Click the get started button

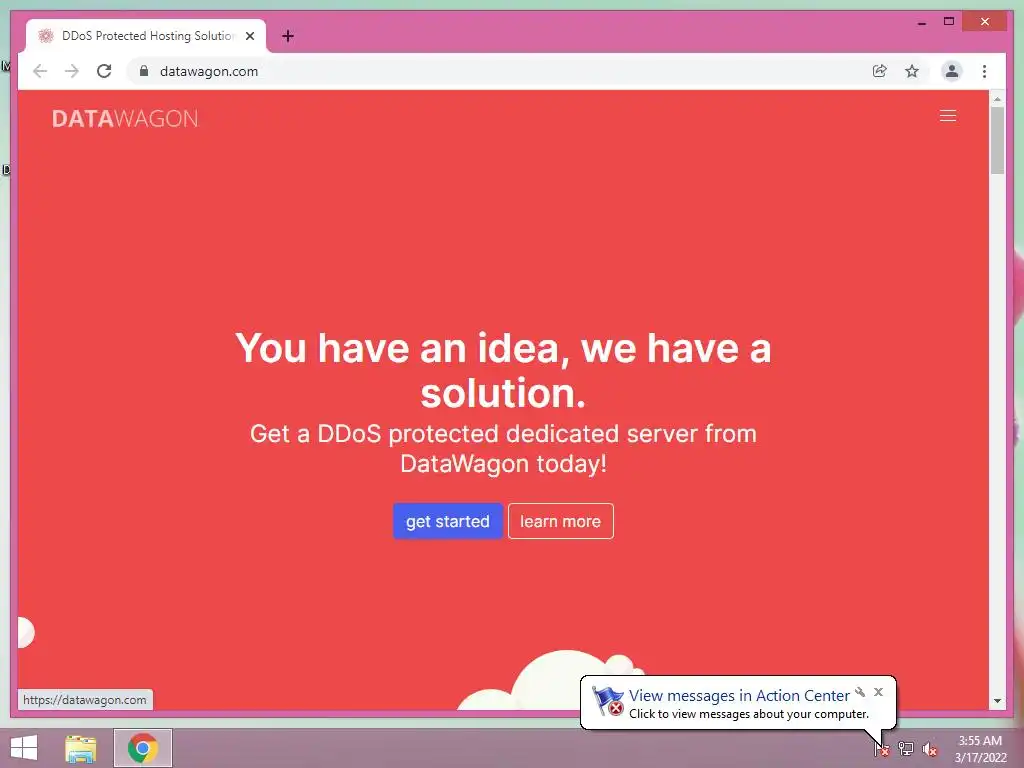click(x=447, y=521)
